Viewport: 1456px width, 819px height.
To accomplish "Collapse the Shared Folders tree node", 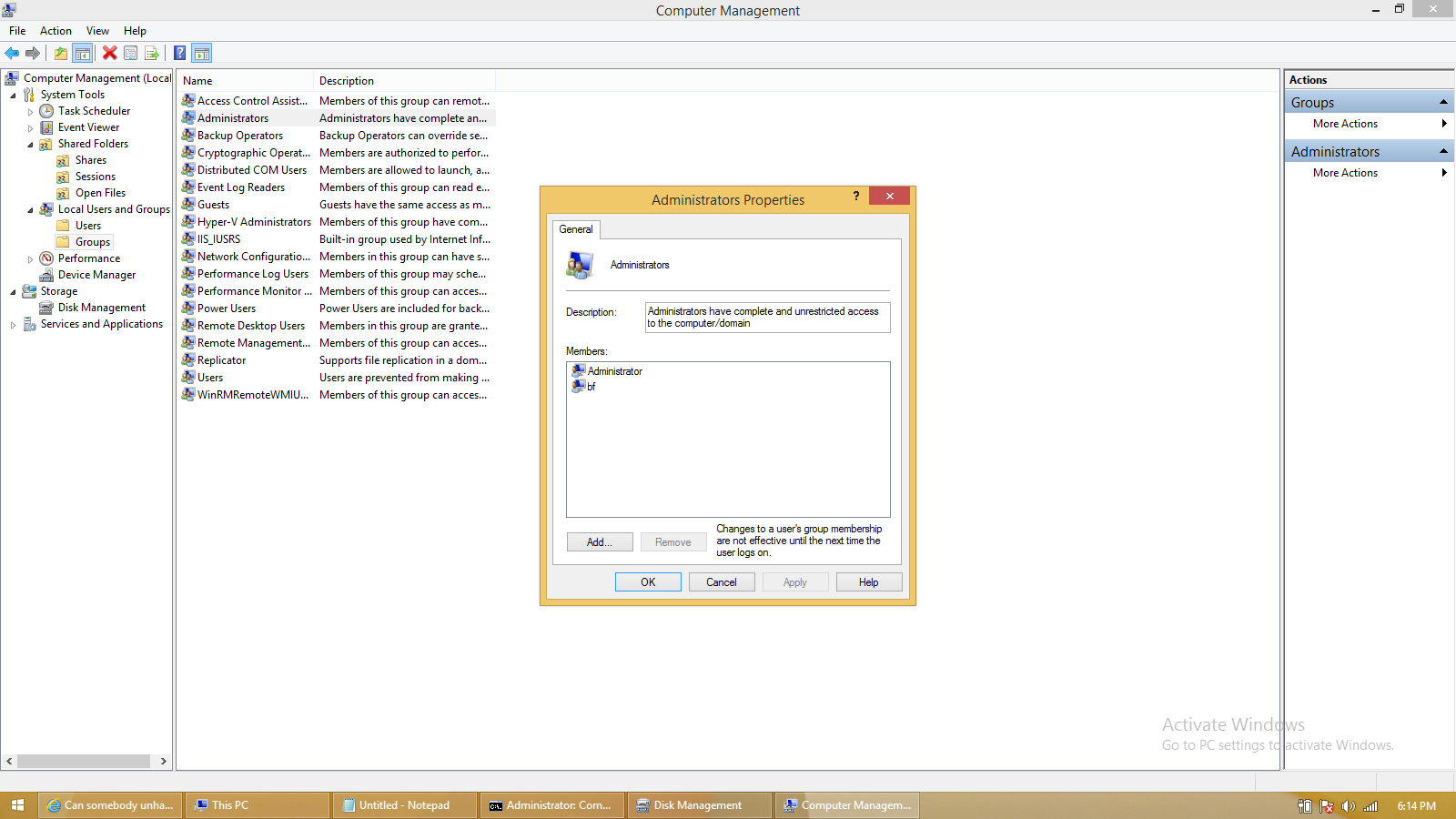I will (x=30, y=145).
